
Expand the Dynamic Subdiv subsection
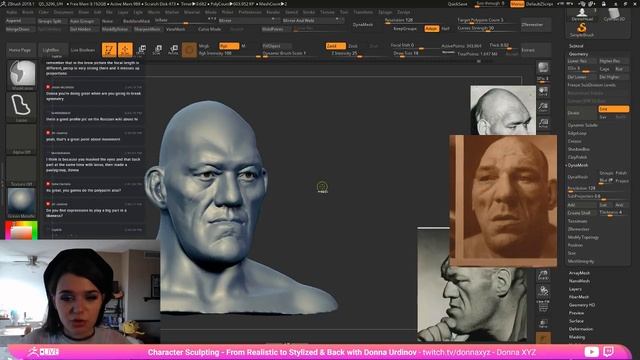(x=582, y=125)
